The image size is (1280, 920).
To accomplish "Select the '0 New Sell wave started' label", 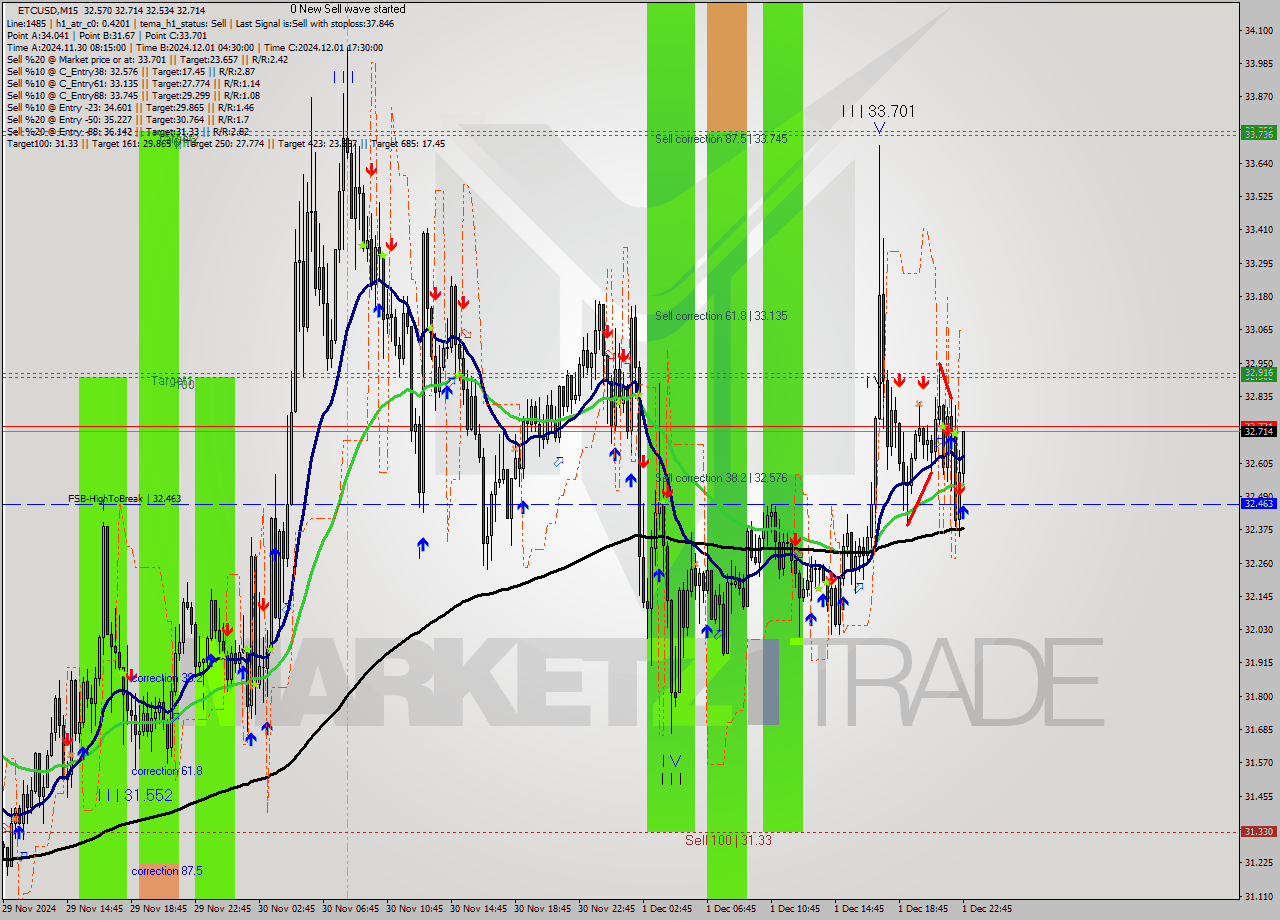I will pos(348,9).
